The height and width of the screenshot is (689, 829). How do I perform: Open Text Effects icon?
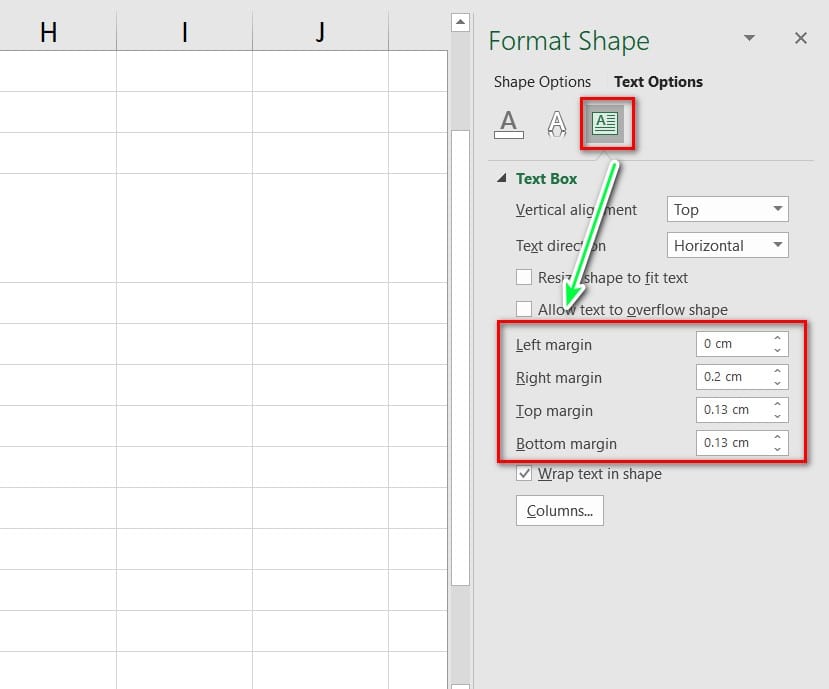(x=557, y=124)
